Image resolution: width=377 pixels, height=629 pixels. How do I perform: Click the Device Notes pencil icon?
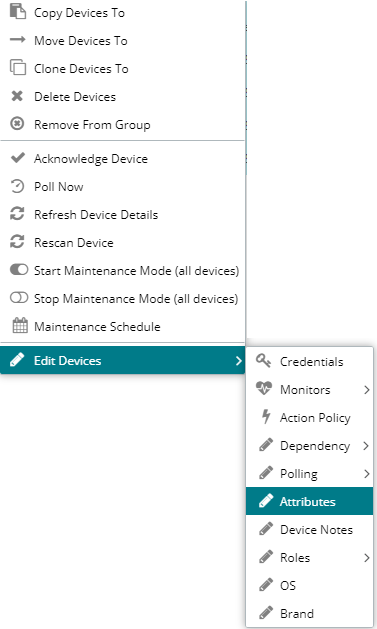[x=266, y=529]
